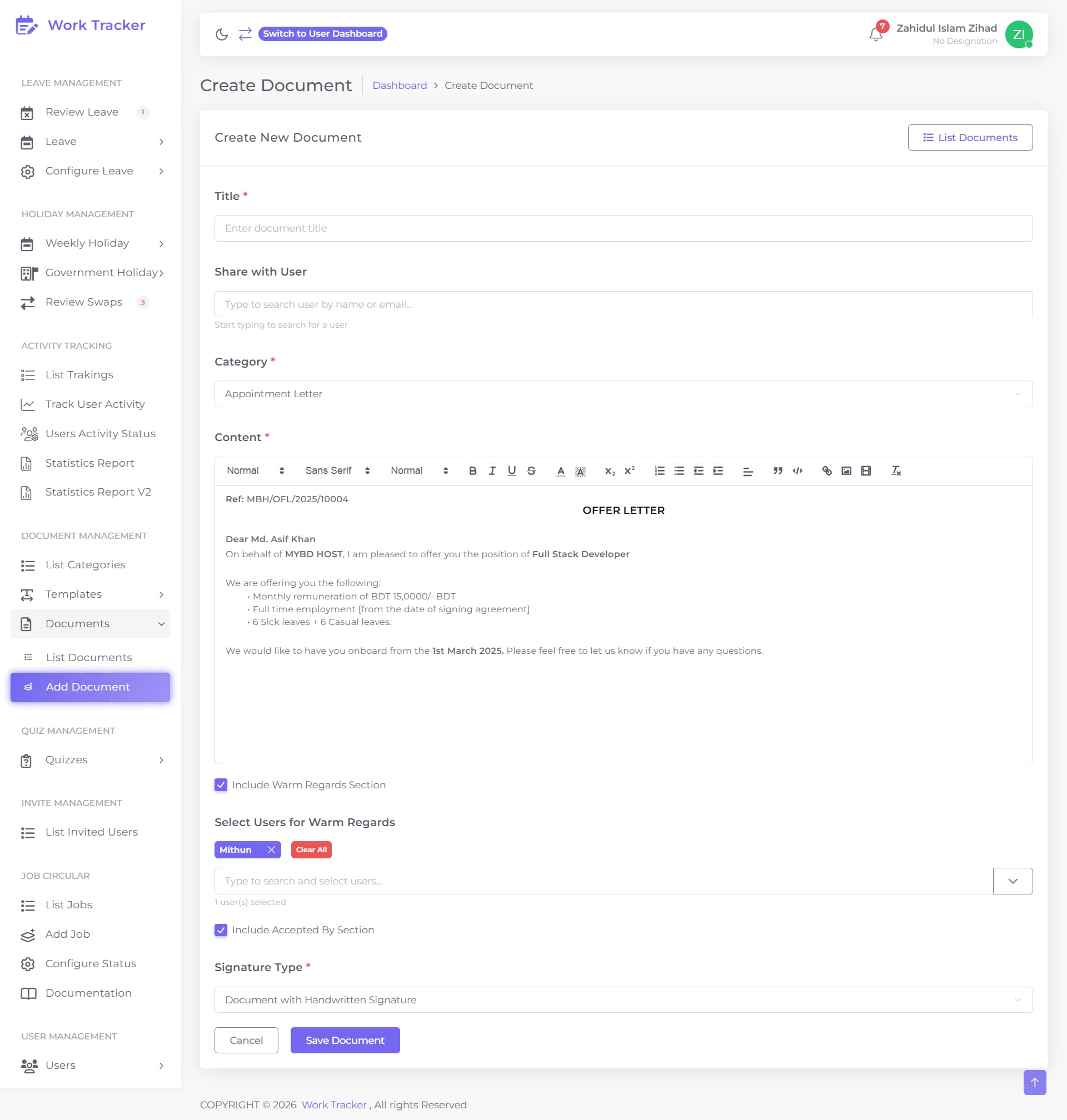Viewport: 1067px width, 1120px height.
Task: Insert blockquote
Action: [x=777, y=471]
